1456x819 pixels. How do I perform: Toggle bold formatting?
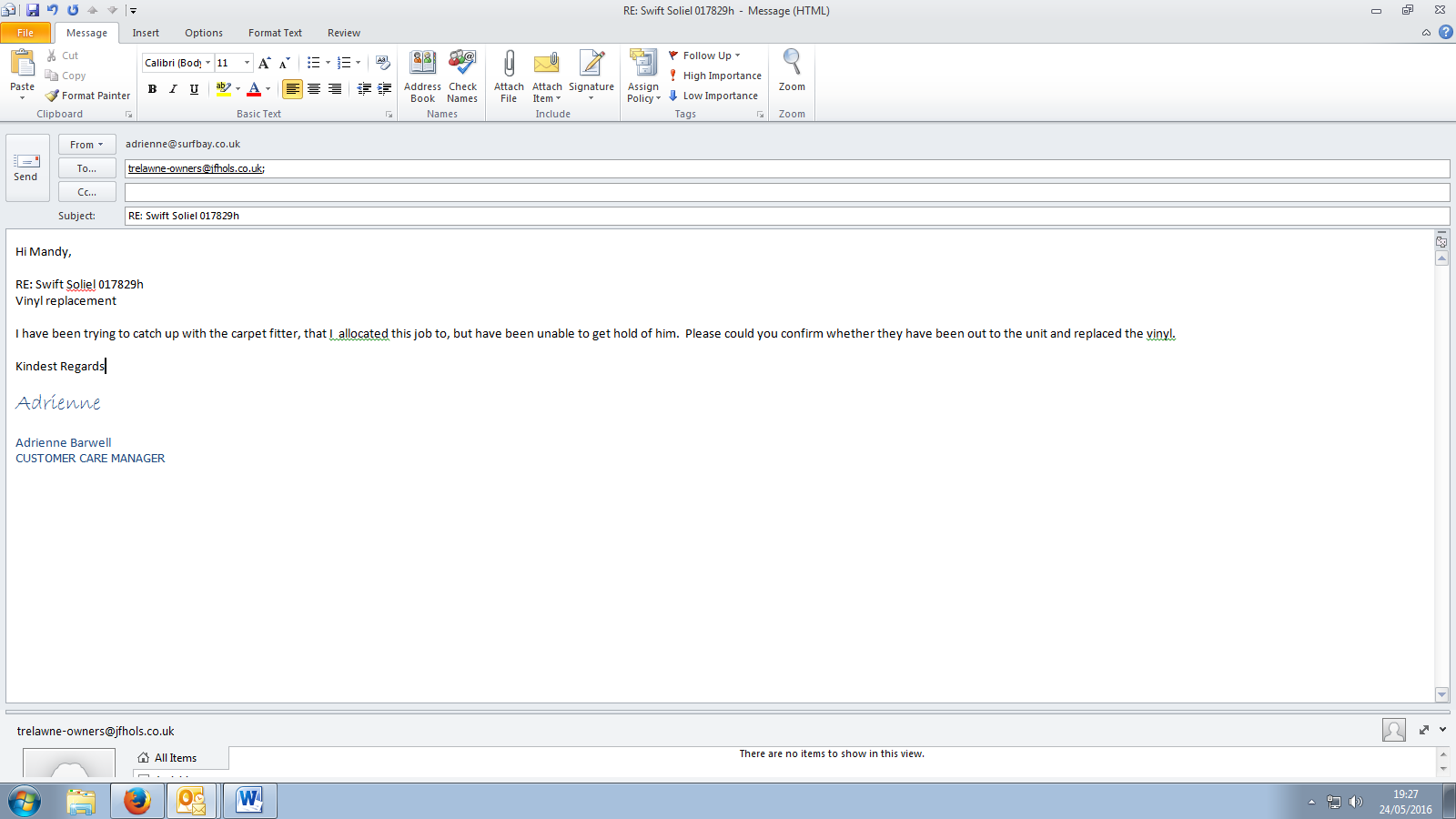pos(152,89)
